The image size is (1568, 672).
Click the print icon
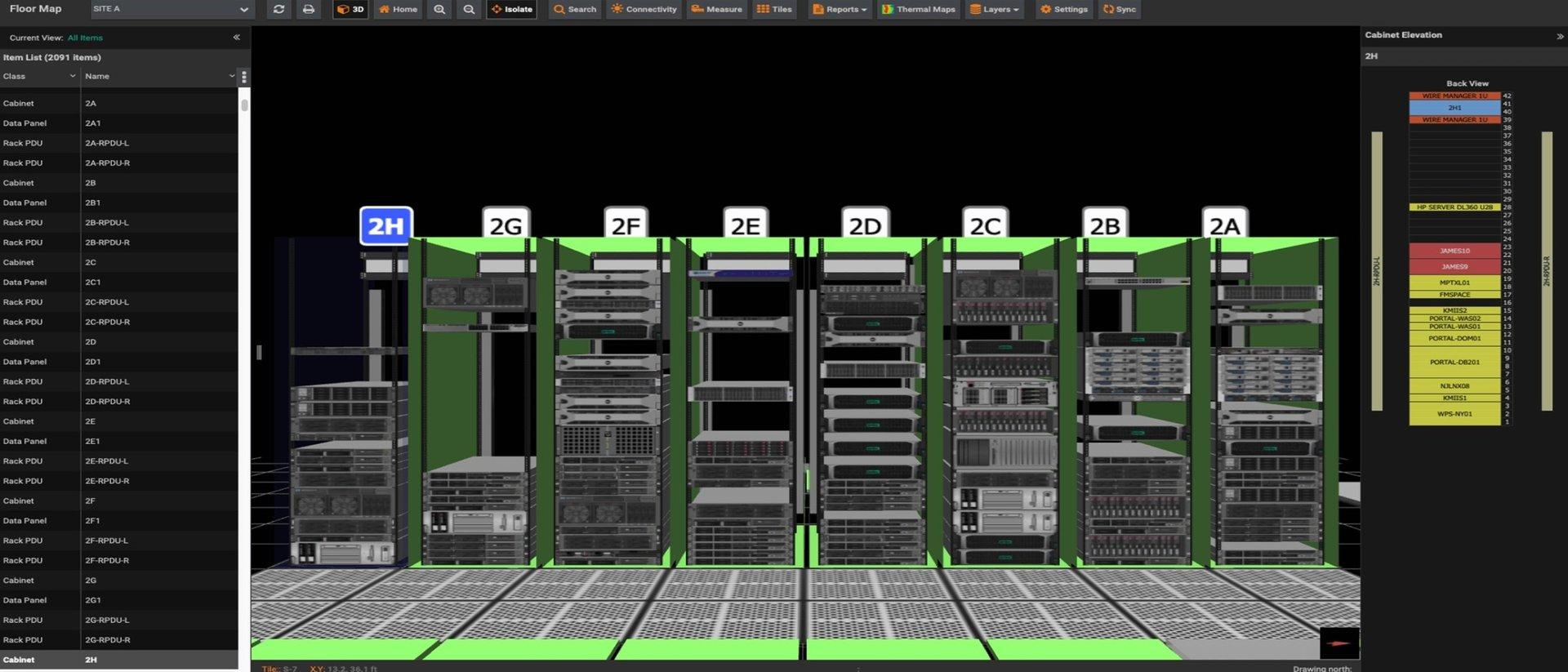[x=308, y=10]
